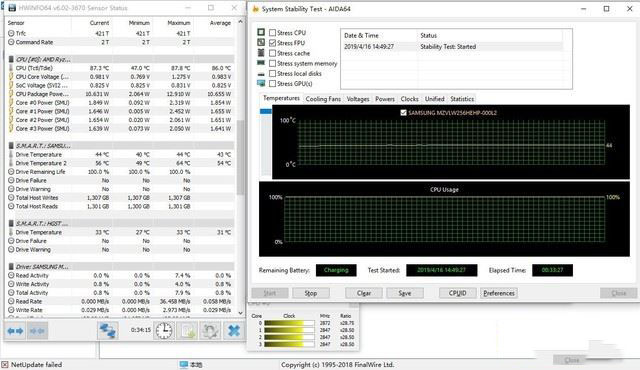Click scroll-down arrow in HWiNFO sensor list

pyautogui.click(x=240, y=312)
